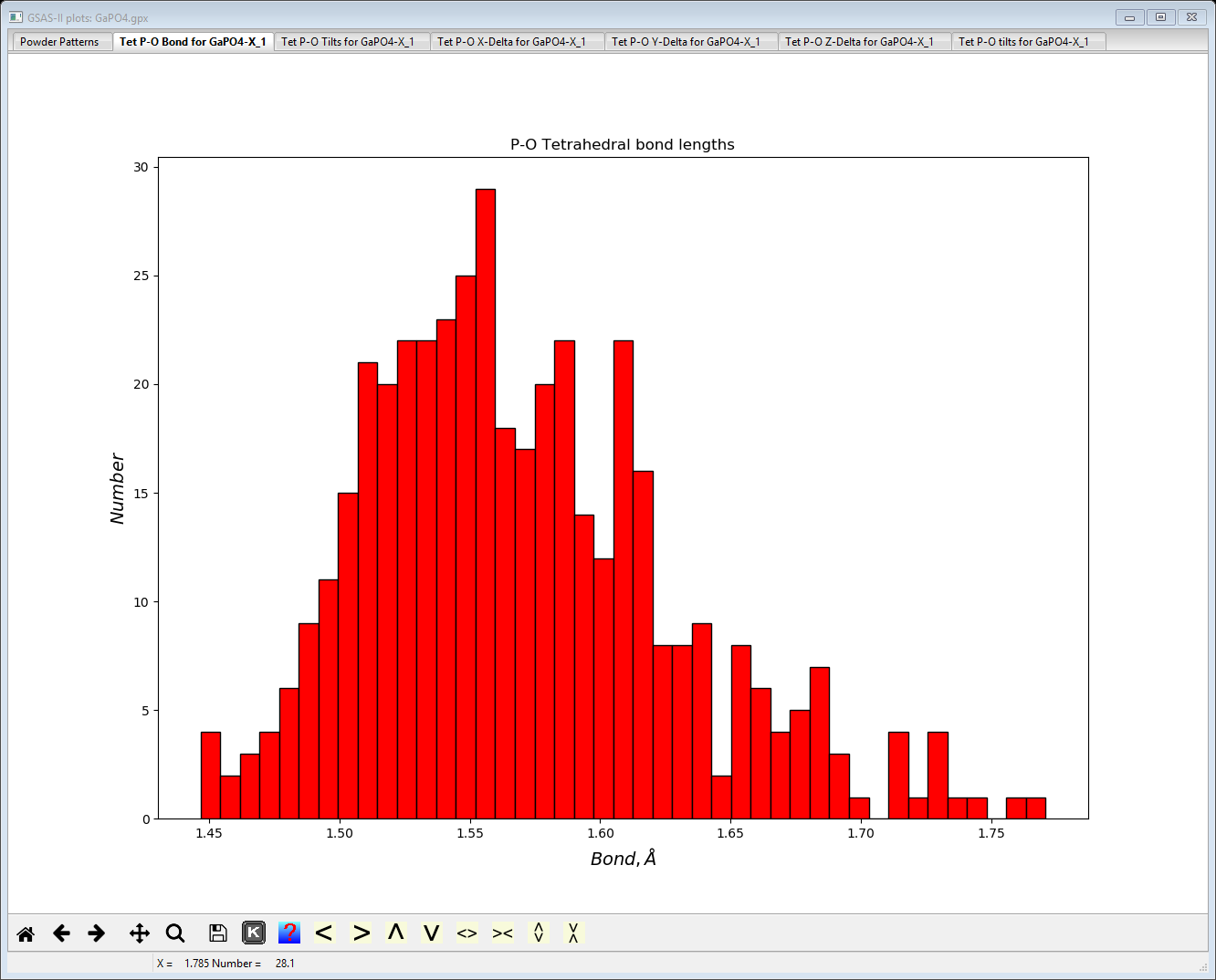The image size is (1216, 980).
Task: Open lowercase Tet P-O tilts for GaPO4-X_1 tab
Action: point(1028,42)
